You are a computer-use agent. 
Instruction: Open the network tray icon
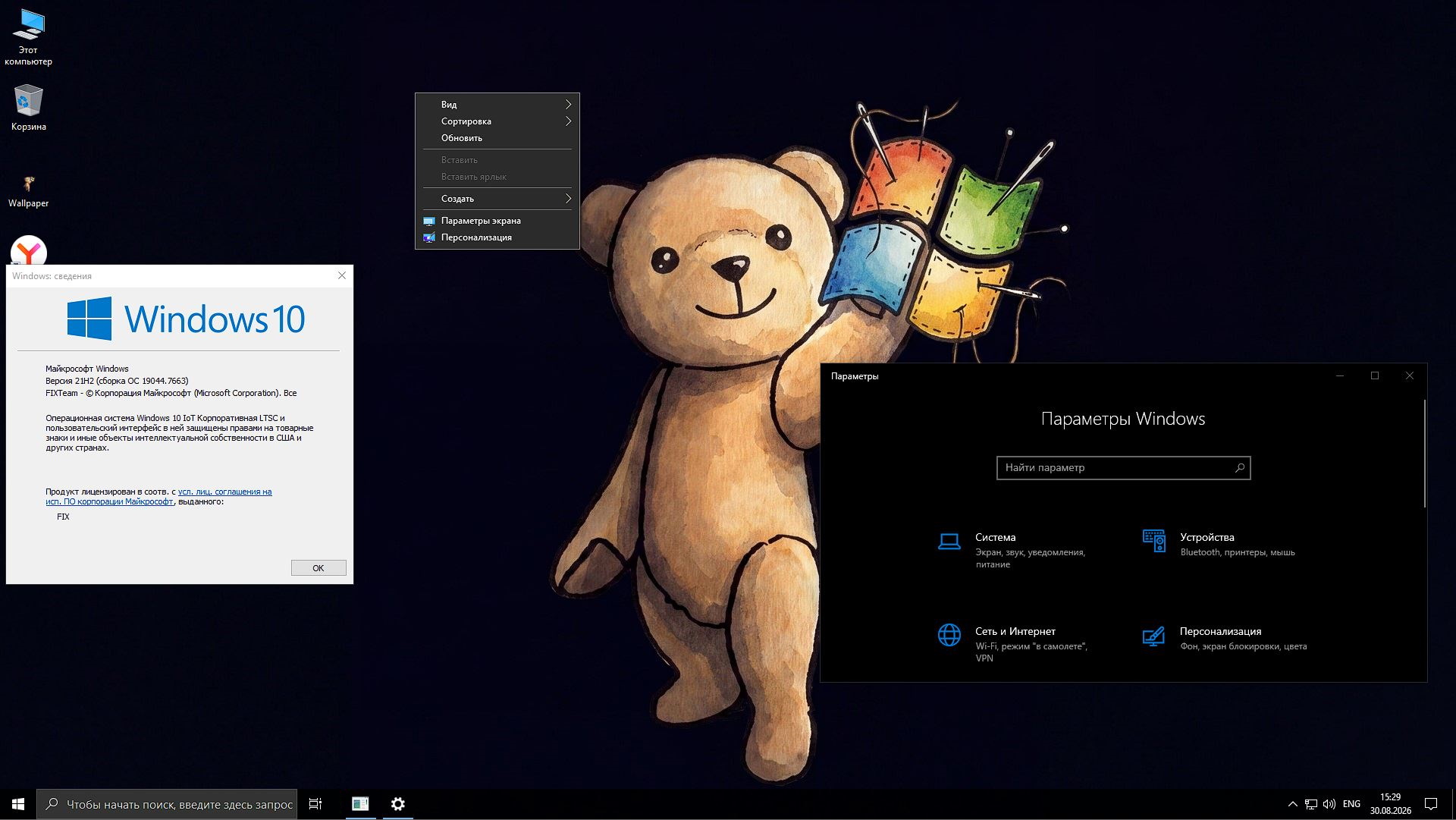point(1311,804)
